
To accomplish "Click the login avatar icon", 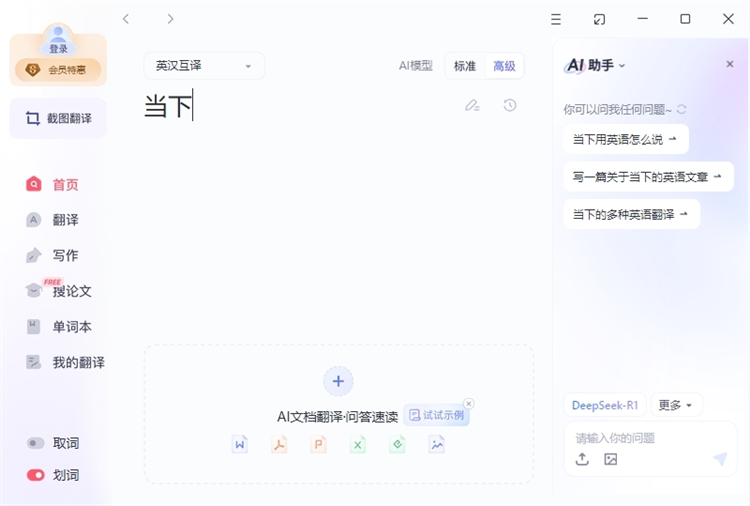I will [58, 34].
